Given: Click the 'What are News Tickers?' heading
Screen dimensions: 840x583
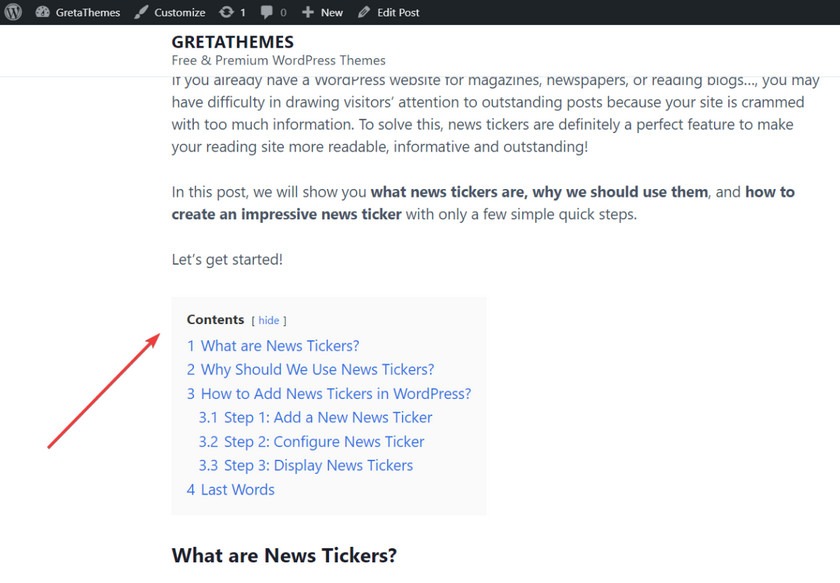Looking at the screenshot, I should click(x=284, y=555).
